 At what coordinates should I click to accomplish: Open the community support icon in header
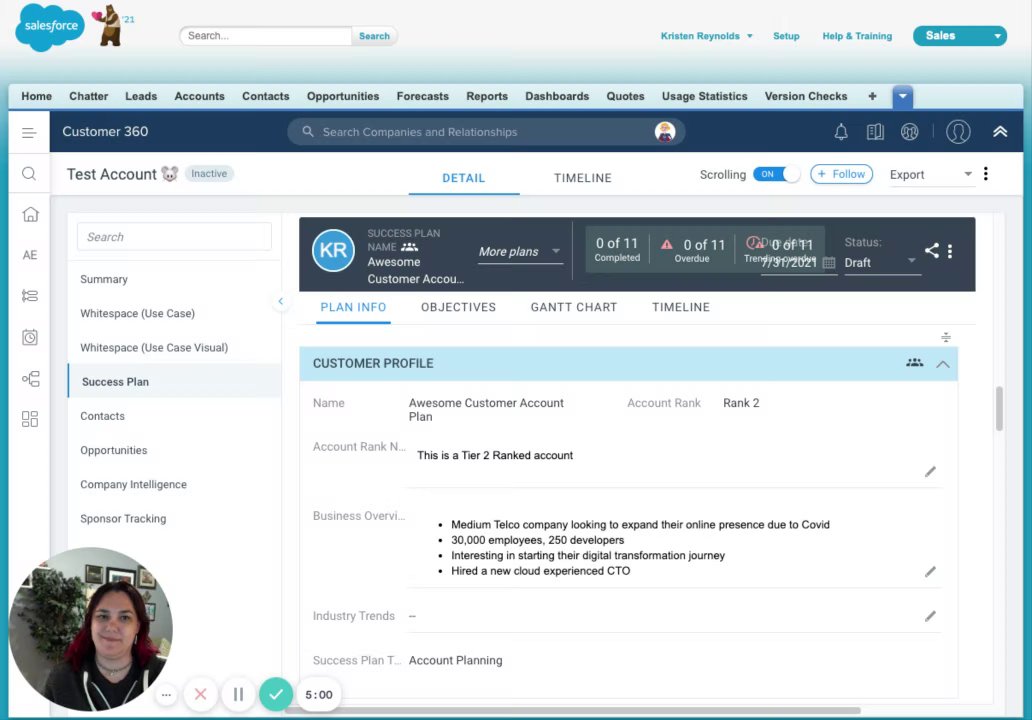[x=910, y=132]
